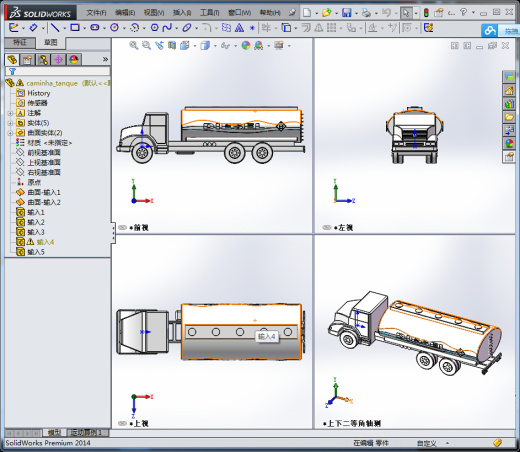
Task: Expand the 实体(5) tree node
Action: pos(10,123)
